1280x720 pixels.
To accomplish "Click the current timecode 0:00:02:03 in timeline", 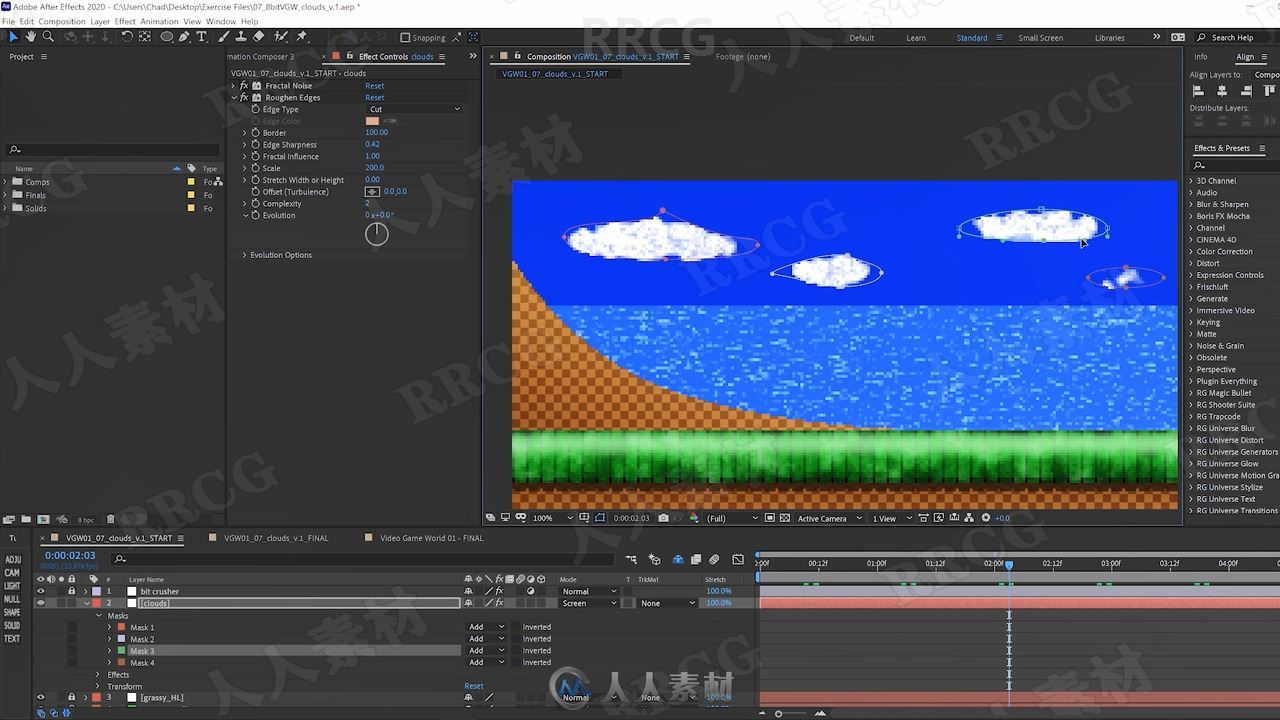I will (x=70, y=556).
